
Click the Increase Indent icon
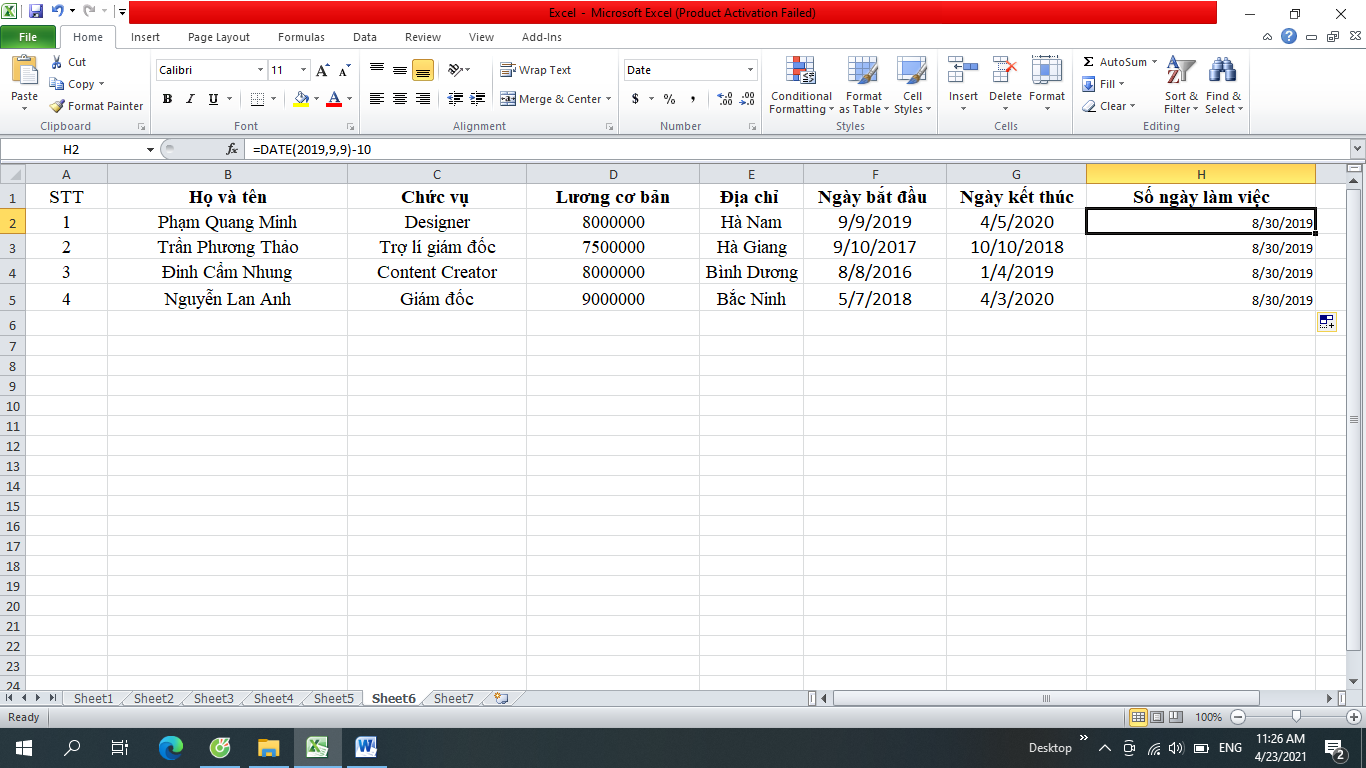click(x=479, y=99)
